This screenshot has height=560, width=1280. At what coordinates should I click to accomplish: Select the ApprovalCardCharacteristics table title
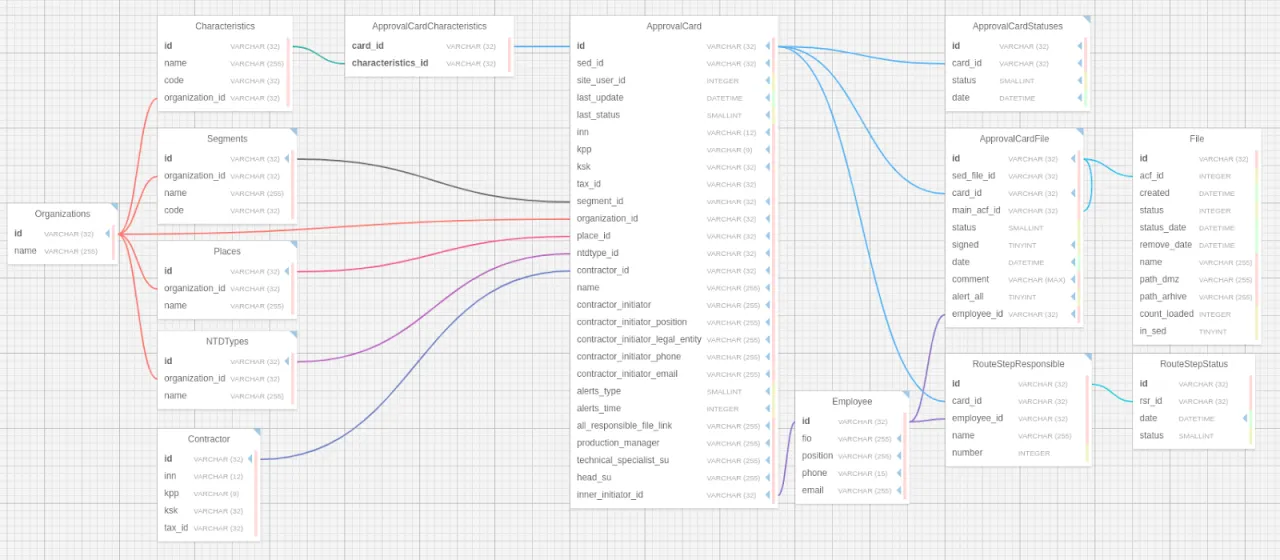(x=429, y=26)
